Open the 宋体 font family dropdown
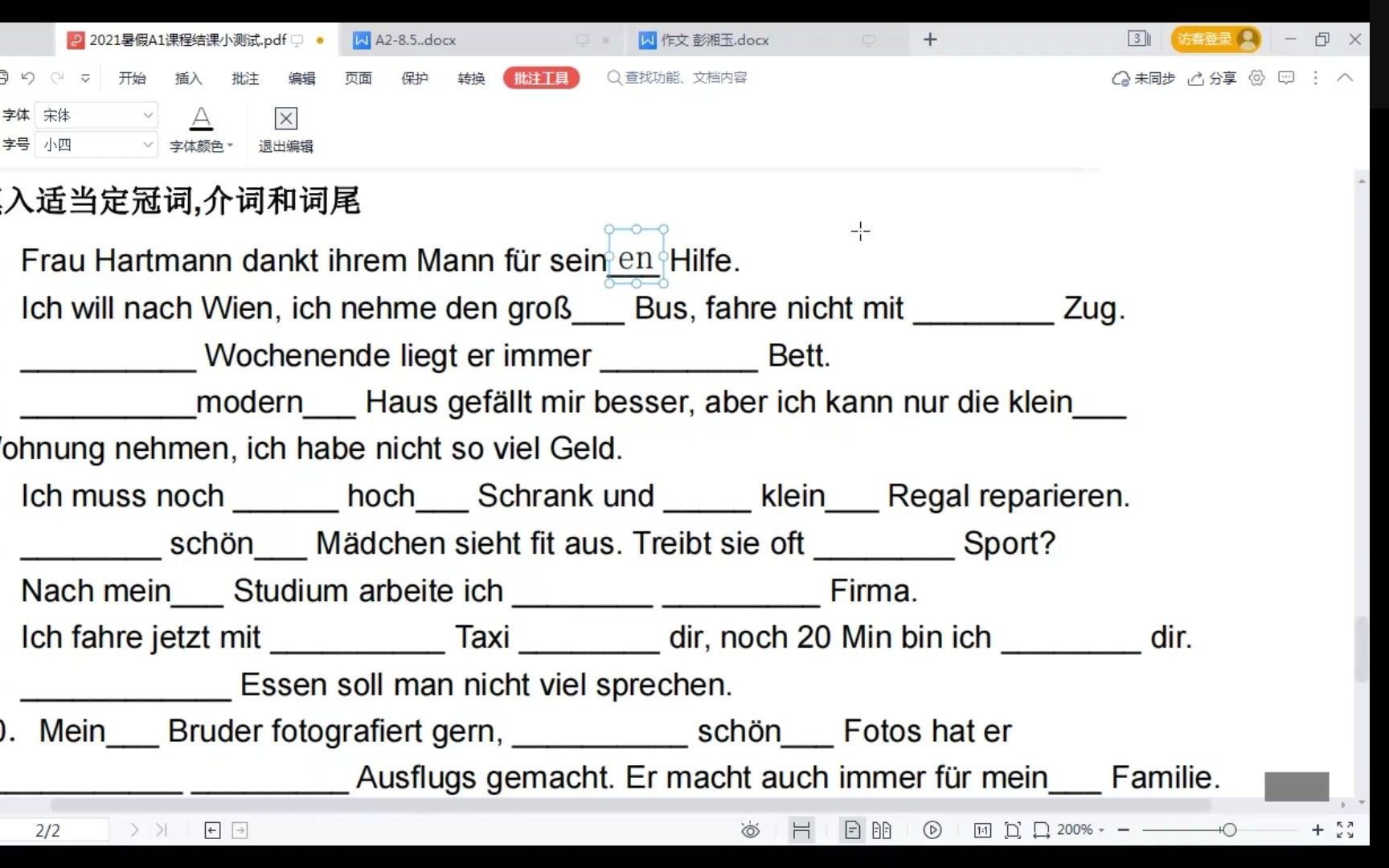This screenshot has width=1389, height=868. tap(96, 115)
